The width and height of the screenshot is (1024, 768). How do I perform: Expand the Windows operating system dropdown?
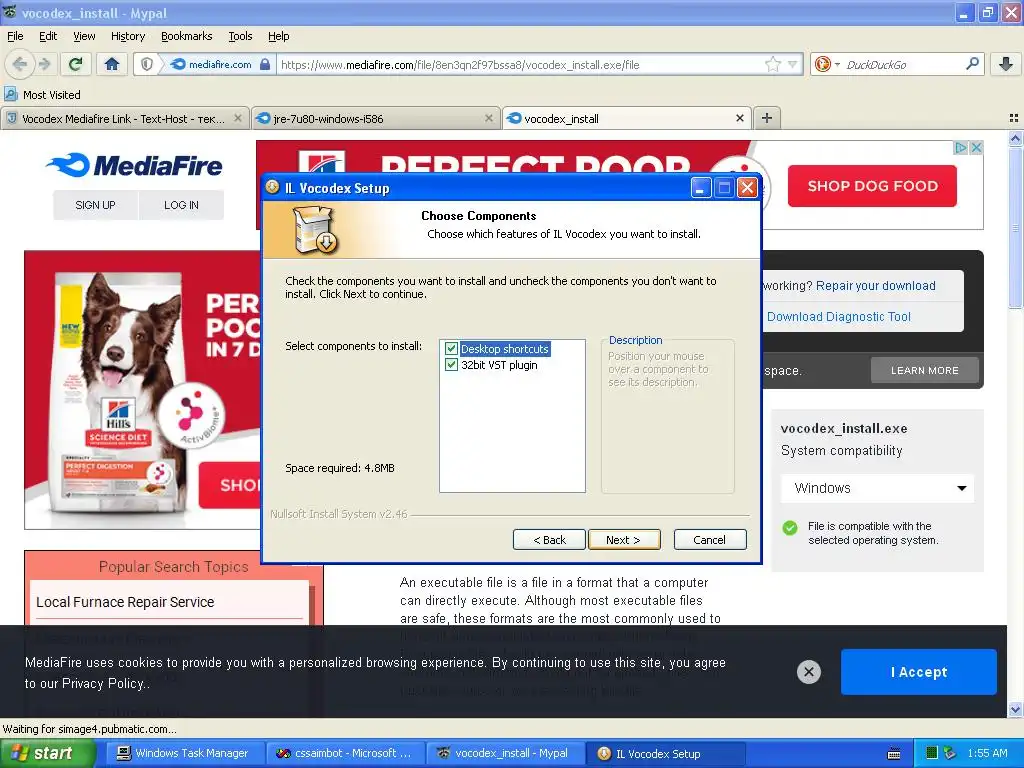pos(877,488)
